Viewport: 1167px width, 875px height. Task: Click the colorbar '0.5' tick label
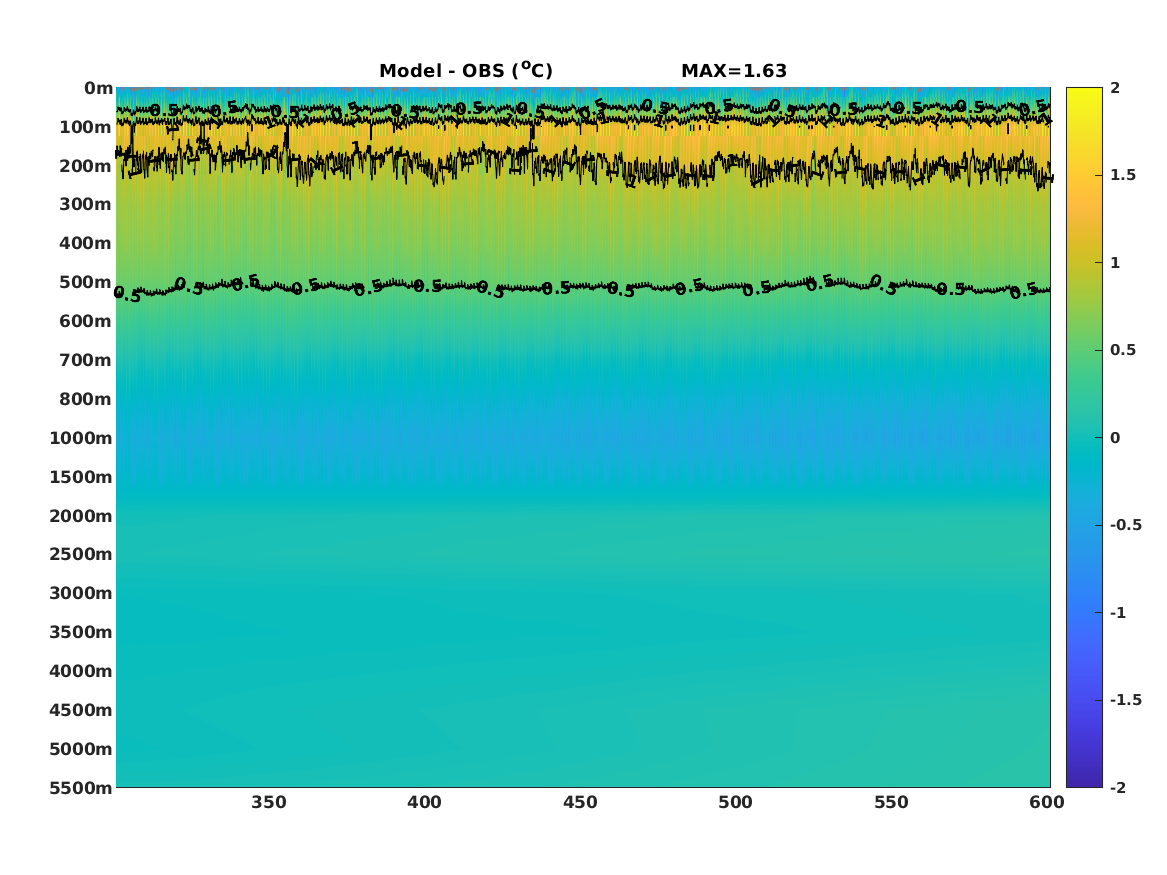(1123, 350)
